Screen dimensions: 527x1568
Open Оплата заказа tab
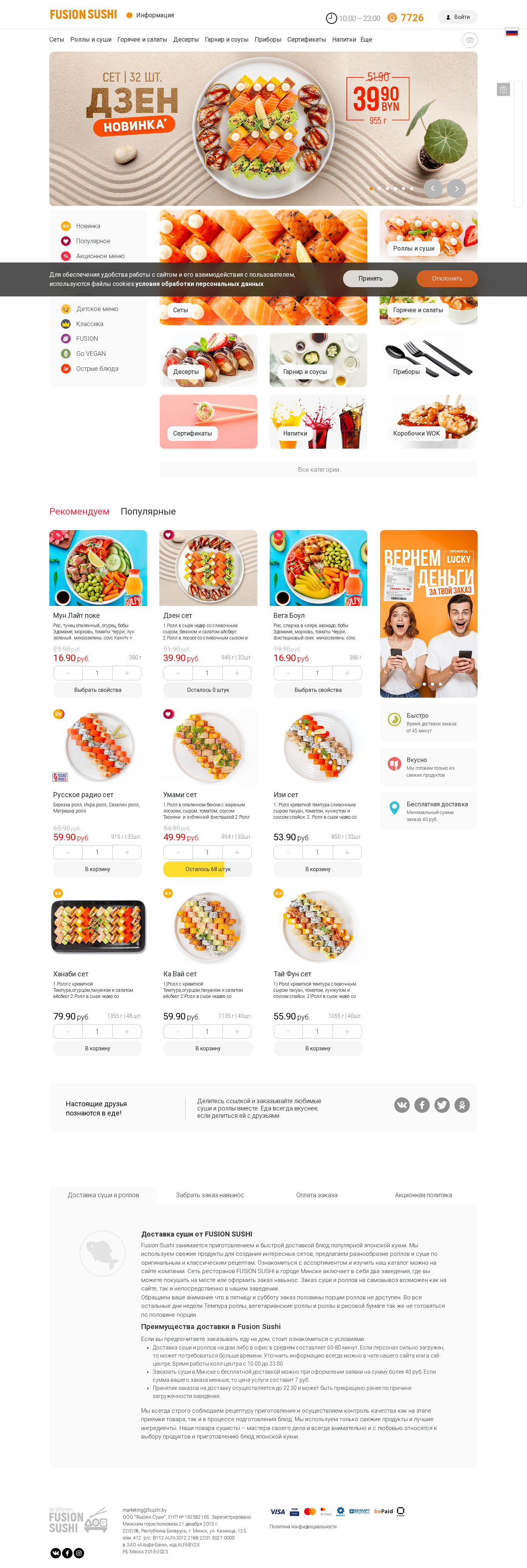coord(317,1195)
